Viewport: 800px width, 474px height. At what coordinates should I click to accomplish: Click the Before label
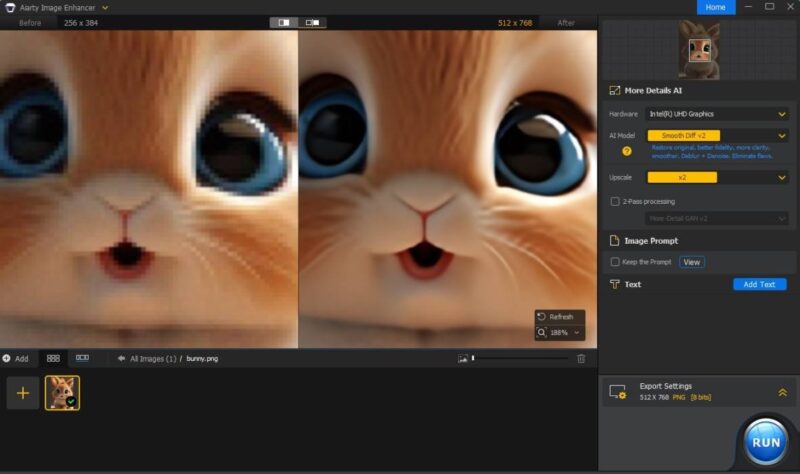coord(30,23)
